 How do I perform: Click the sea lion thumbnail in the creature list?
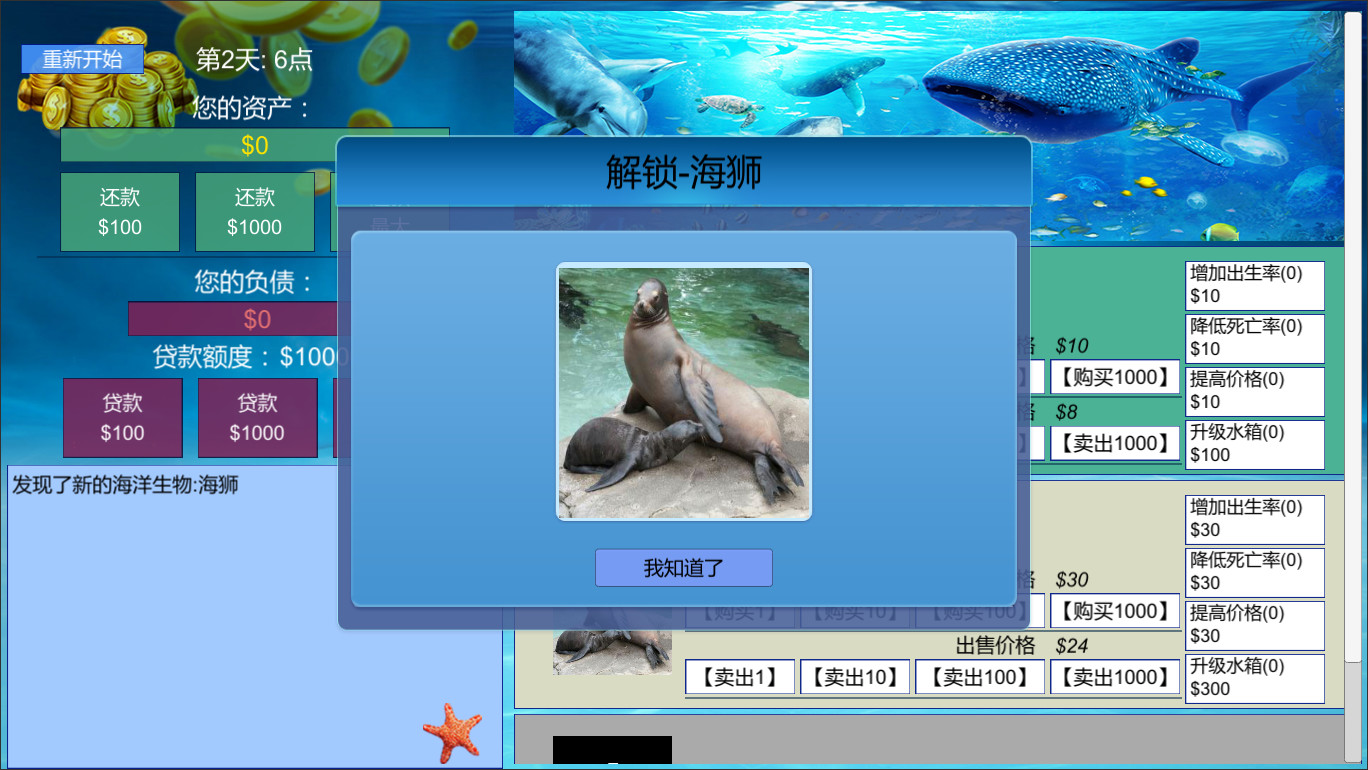pos(612,640)
